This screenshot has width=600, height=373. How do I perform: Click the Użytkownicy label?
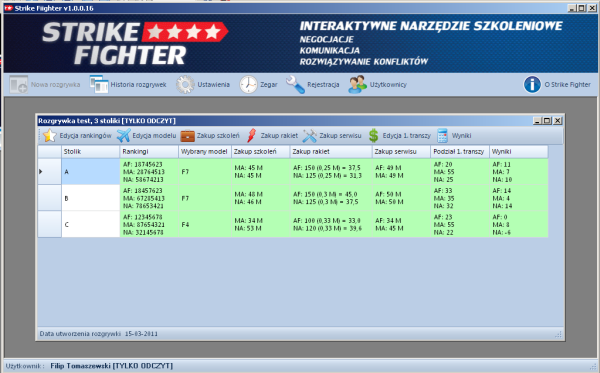tap(388, 85)
